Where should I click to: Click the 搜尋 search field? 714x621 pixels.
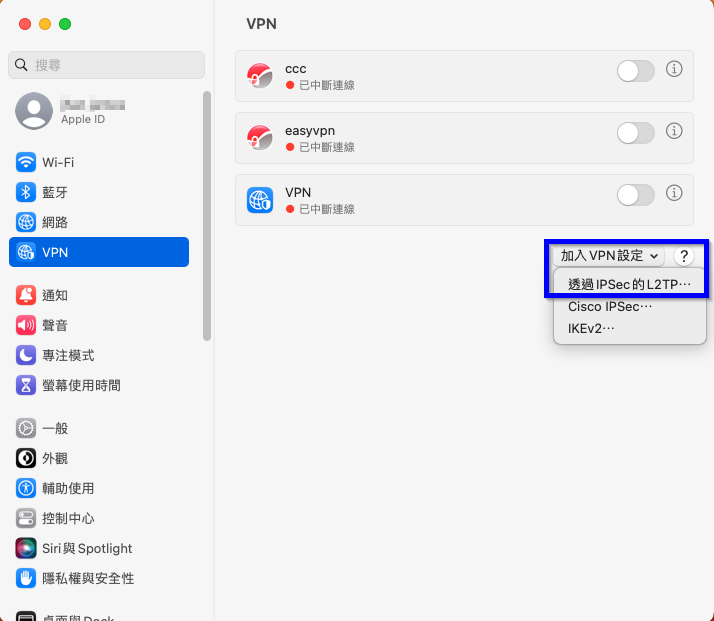coord(106,65)
